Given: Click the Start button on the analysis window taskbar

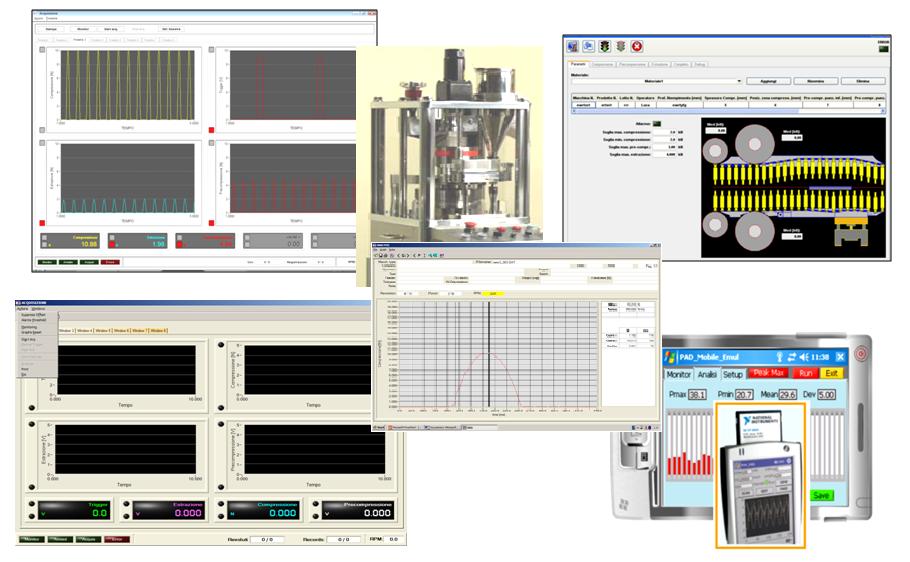Looking at the screenshot, I should tap(381, 428).
